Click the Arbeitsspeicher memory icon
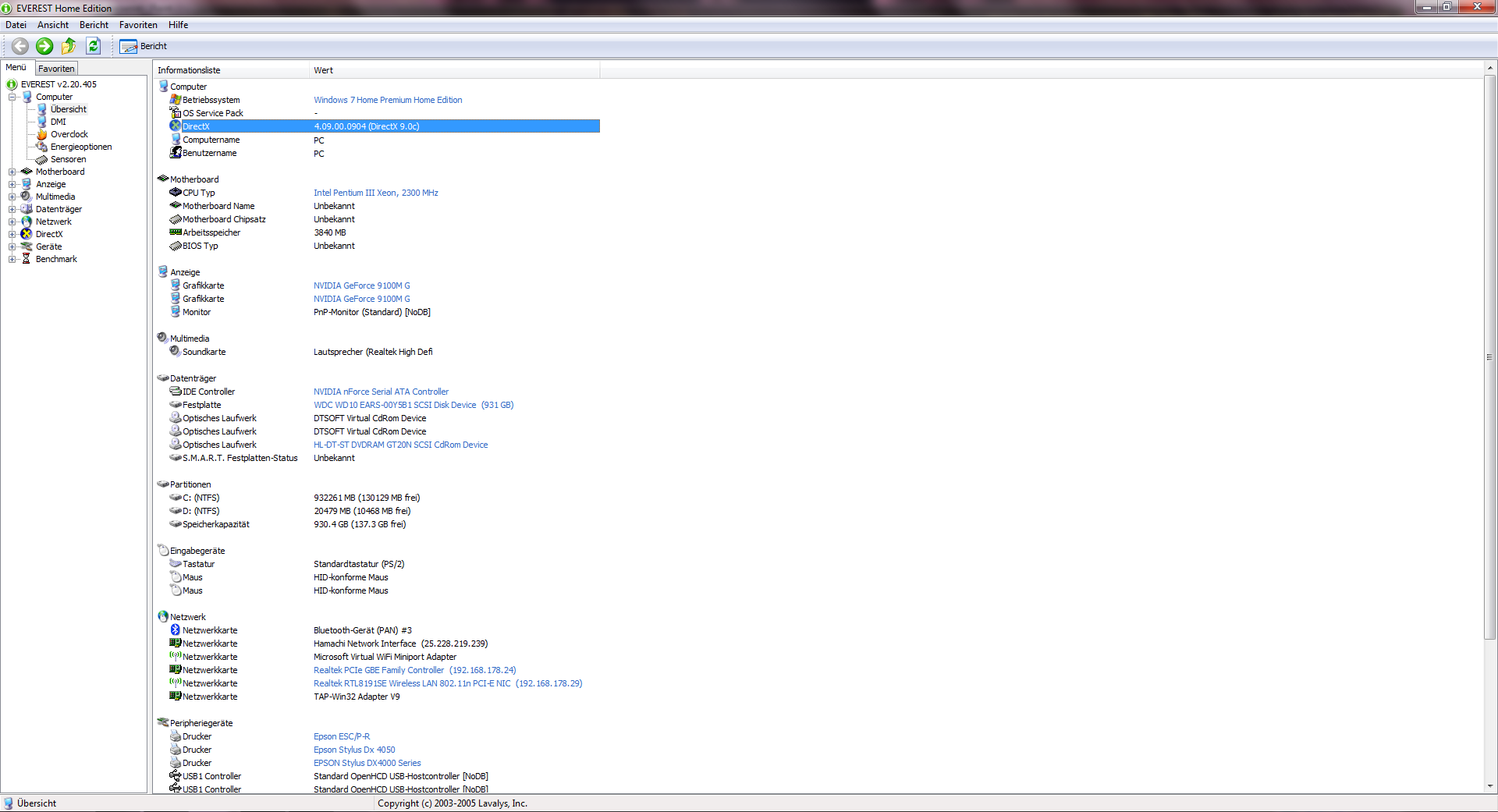Viewport: 1498px width, 812px height. [x=176, y=232]
